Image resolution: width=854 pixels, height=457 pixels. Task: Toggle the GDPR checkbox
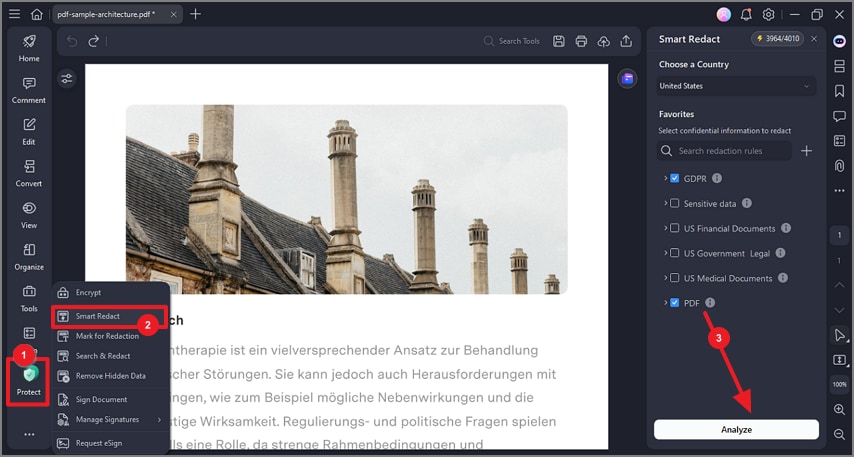675,178
